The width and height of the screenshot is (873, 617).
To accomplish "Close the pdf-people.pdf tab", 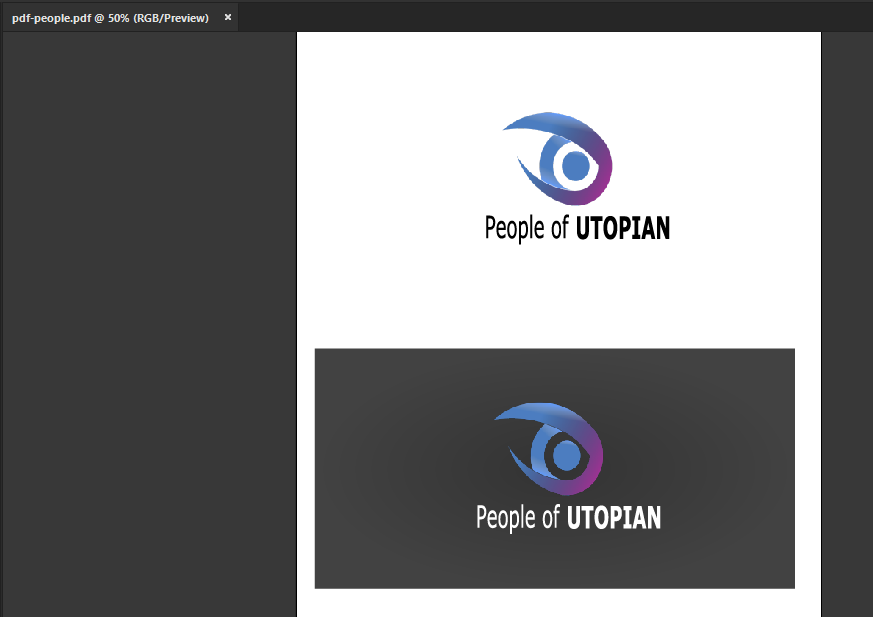I will tap(228, 17).
